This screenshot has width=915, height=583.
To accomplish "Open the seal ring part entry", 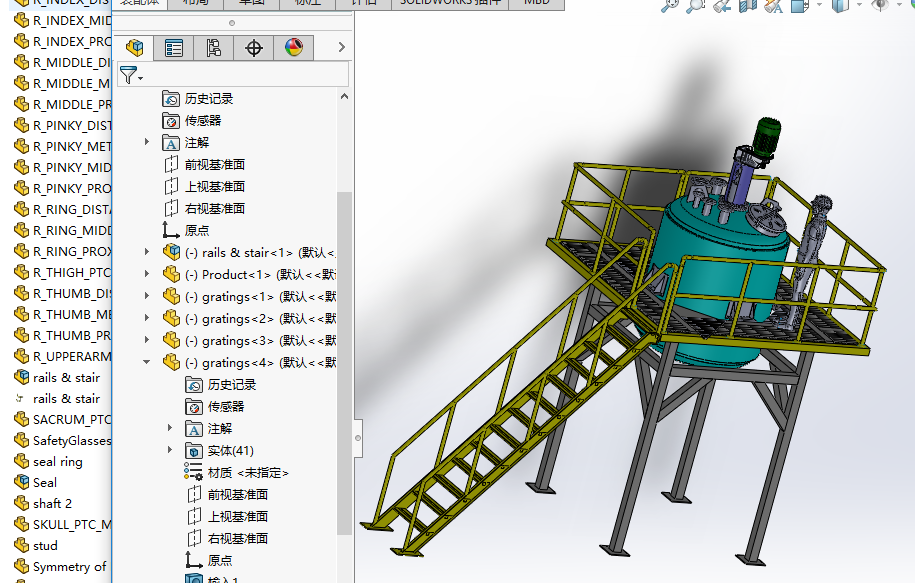I will [x=57, y=461].
